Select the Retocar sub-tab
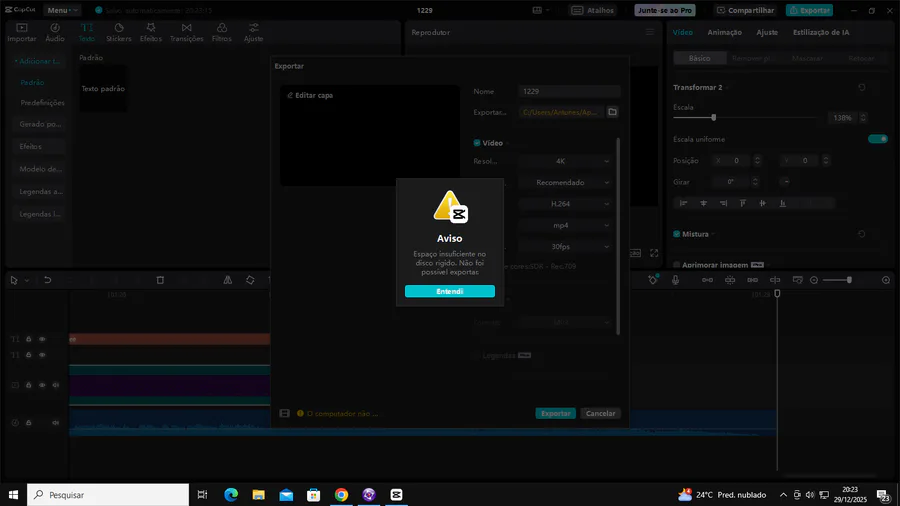 tap(861, 59)
